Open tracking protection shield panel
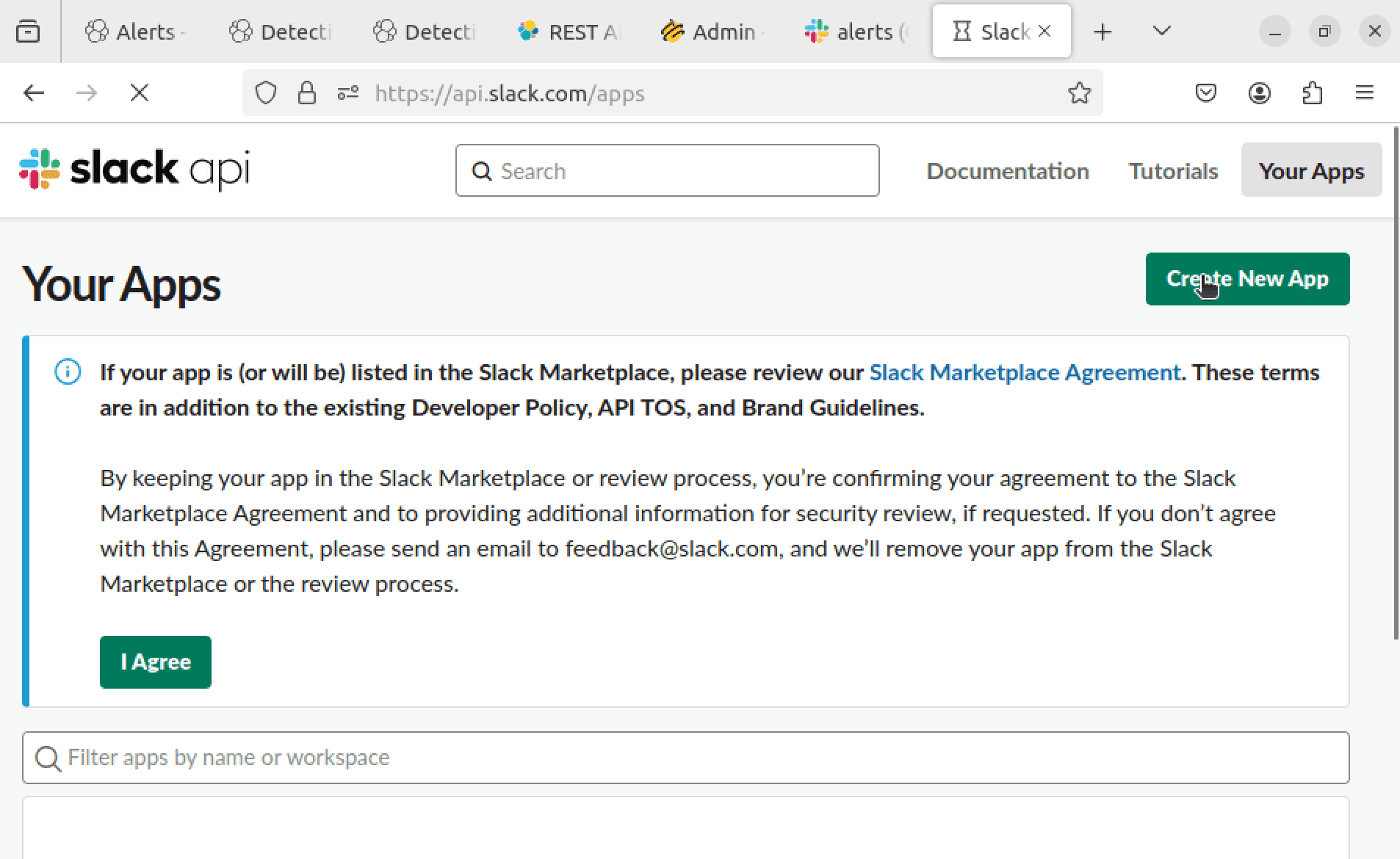This screenshot has height=859, width=1400. [266, 93]
